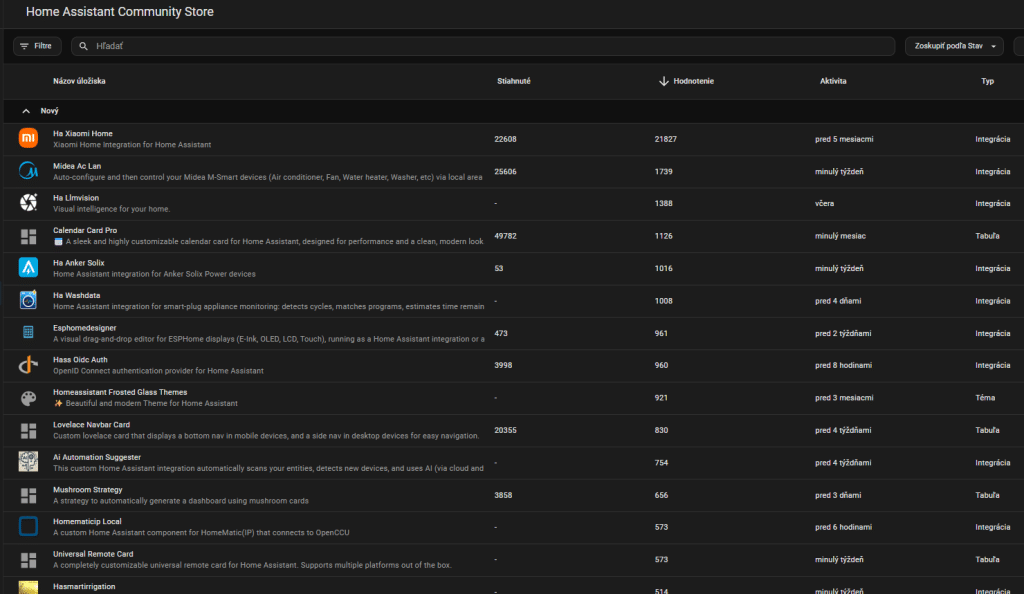The width and height of the screenshot is (1024, 594).
Task: Sort by Stiahnuté column
Action: pyautogui.click(x=514, y=81)
